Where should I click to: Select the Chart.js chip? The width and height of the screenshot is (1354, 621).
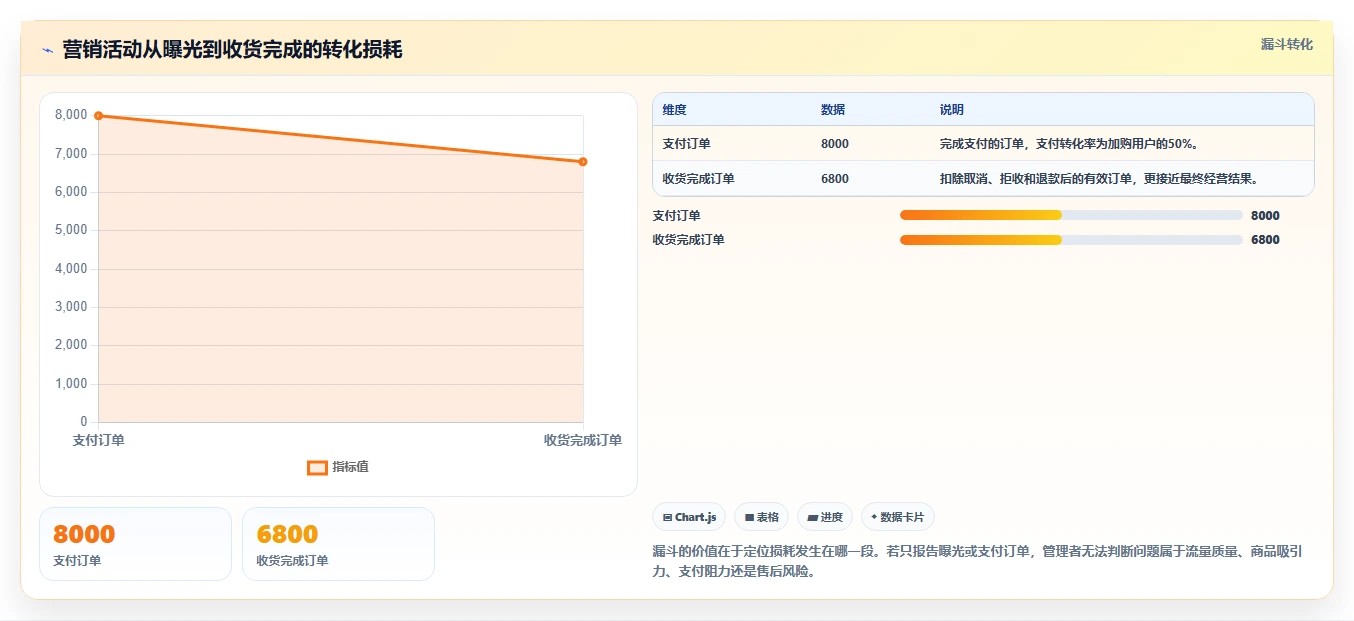coord(689,517)
